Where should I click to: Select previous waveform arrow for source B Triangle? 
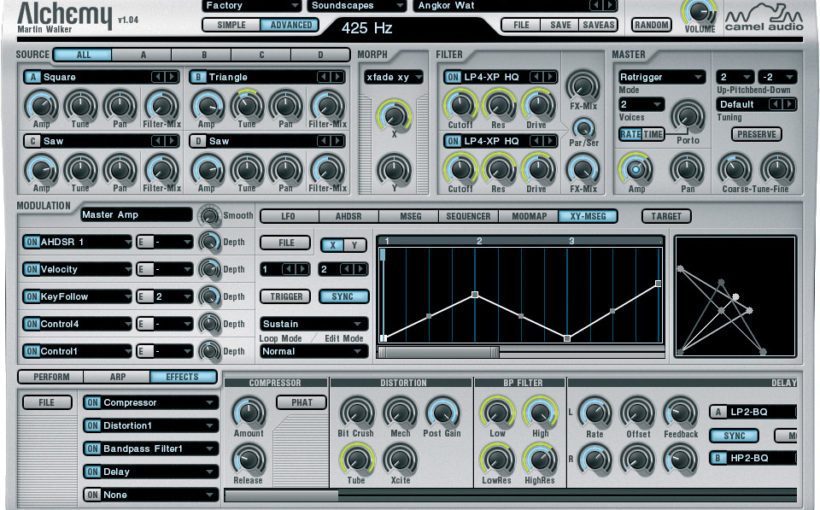tap(324, 77)
